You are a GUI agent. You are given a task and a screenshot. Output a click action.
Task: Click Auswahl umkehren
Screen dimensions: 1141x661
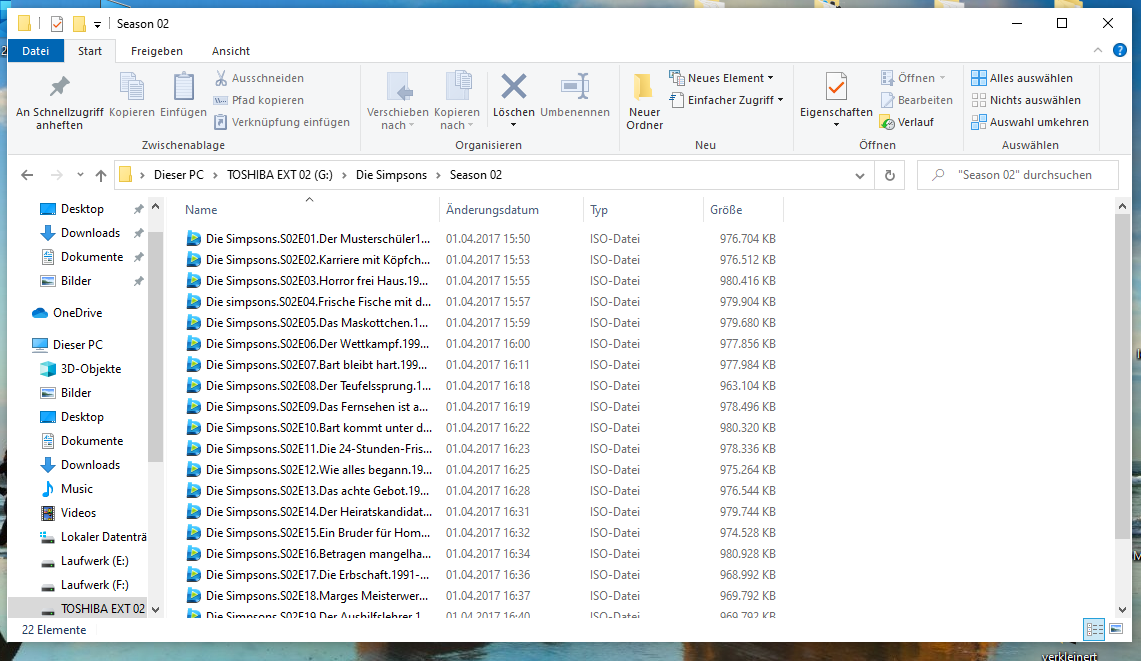1030,122
